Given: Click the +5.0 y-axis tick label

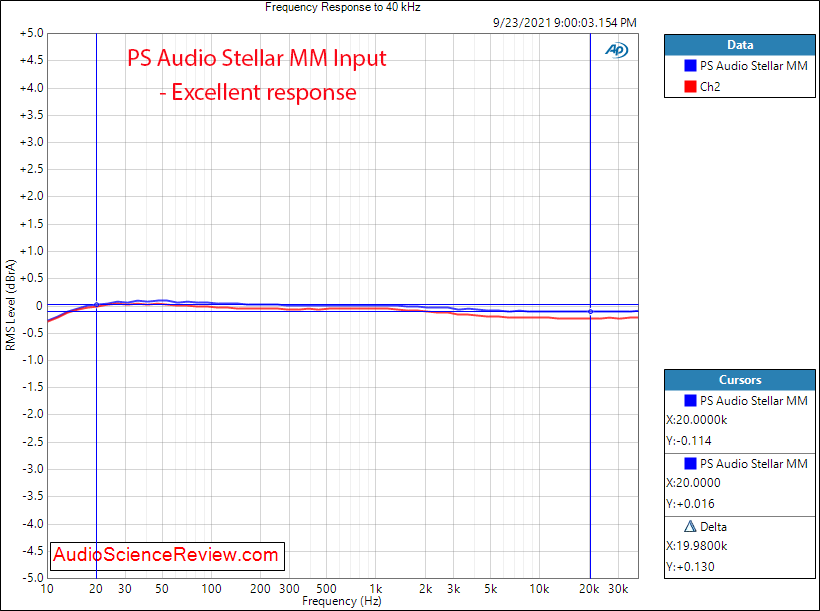Looking at the screenshot, I should click(31, 33).
